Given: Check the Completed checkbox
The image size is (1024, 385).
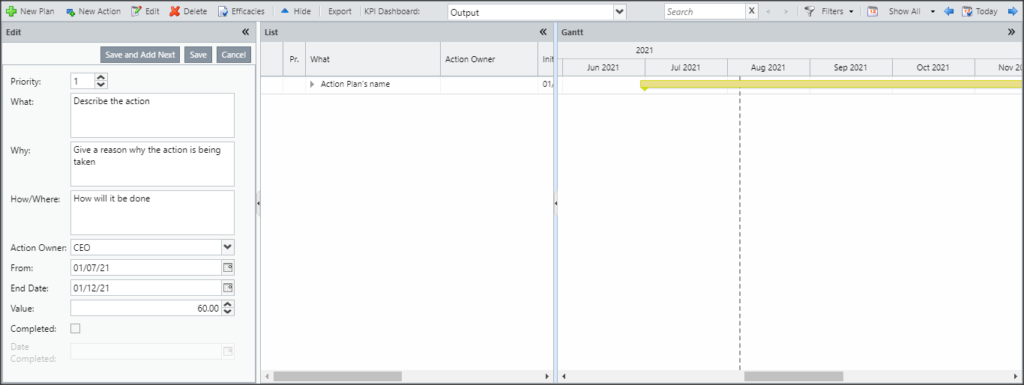Looking at the screenshot, I should tap(75, 328).
